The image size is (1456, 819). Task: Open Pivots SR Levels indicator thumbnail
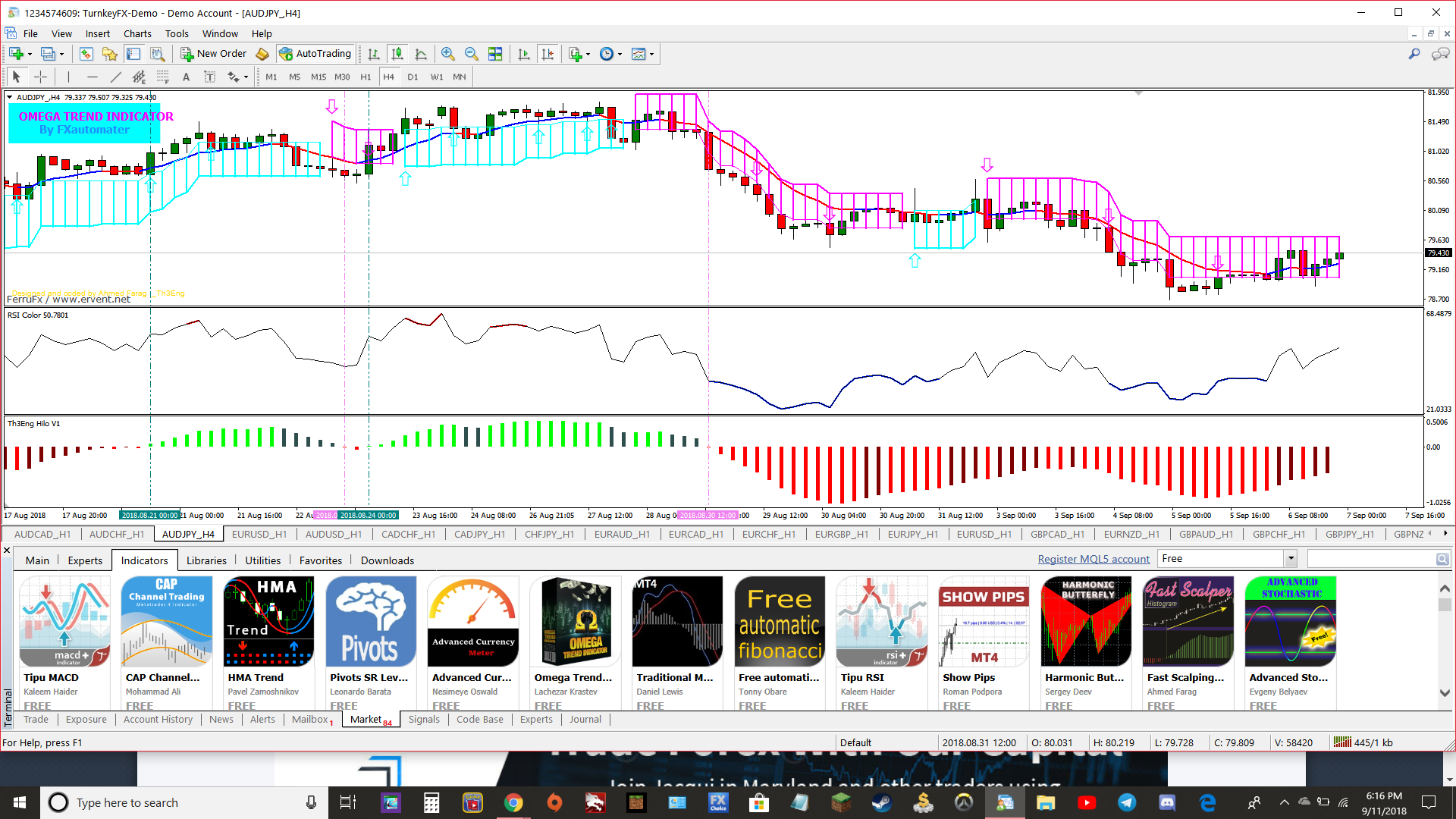371,621
